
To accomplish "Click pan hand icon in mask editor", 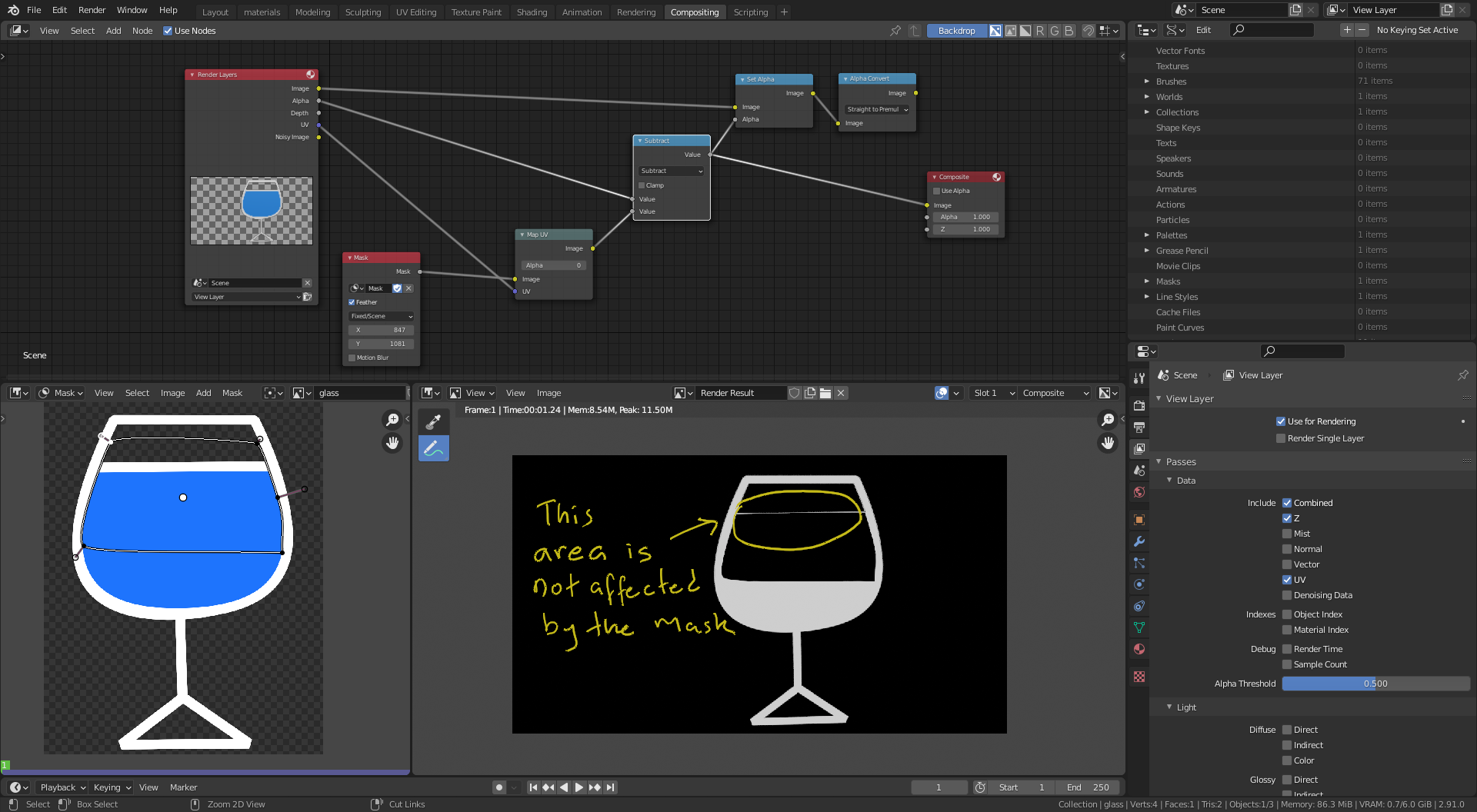I will (392, 443).
